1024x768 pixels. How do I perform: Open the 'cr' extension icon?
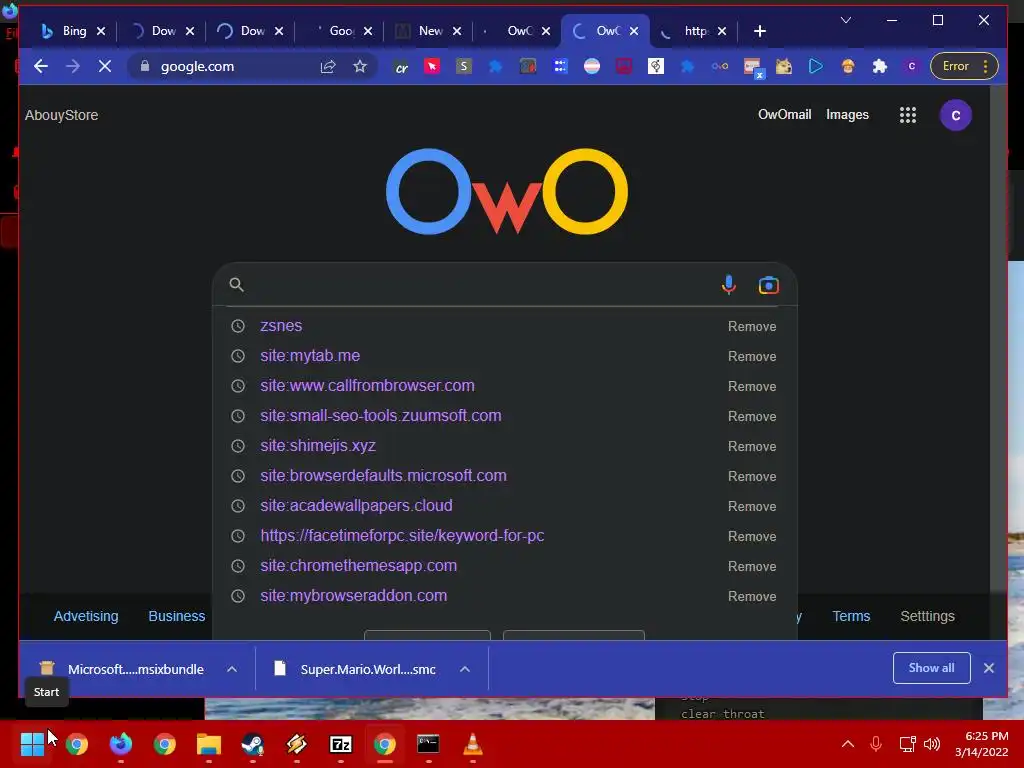click(x=402, y=67)
